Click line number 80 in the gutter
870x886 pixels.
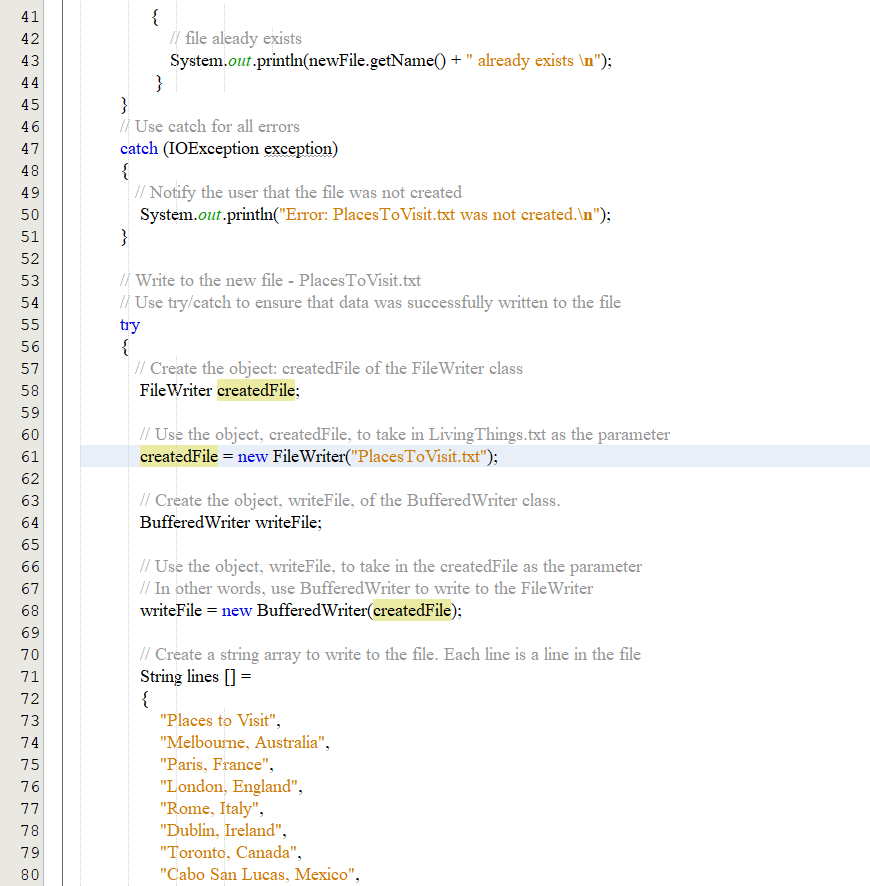click(29, 874)
